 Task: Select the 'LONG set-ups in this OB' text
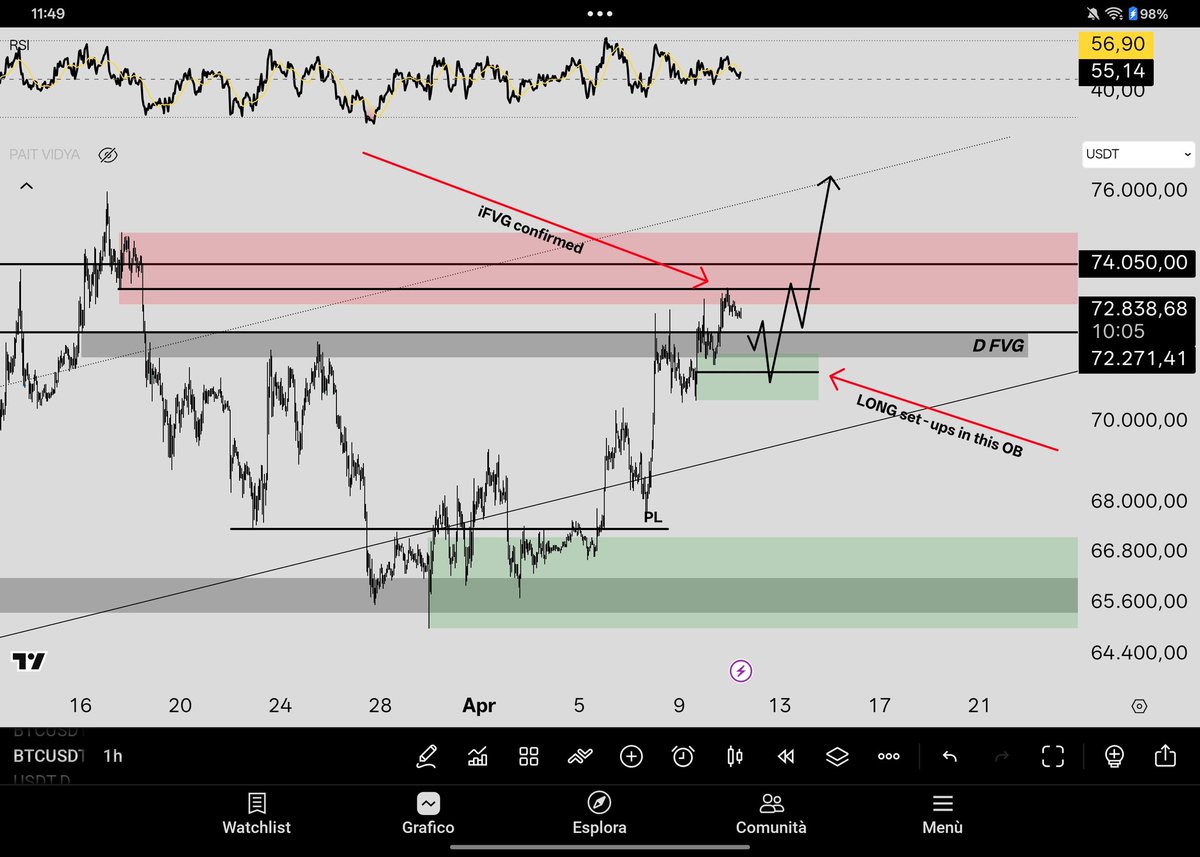[940, 425]
